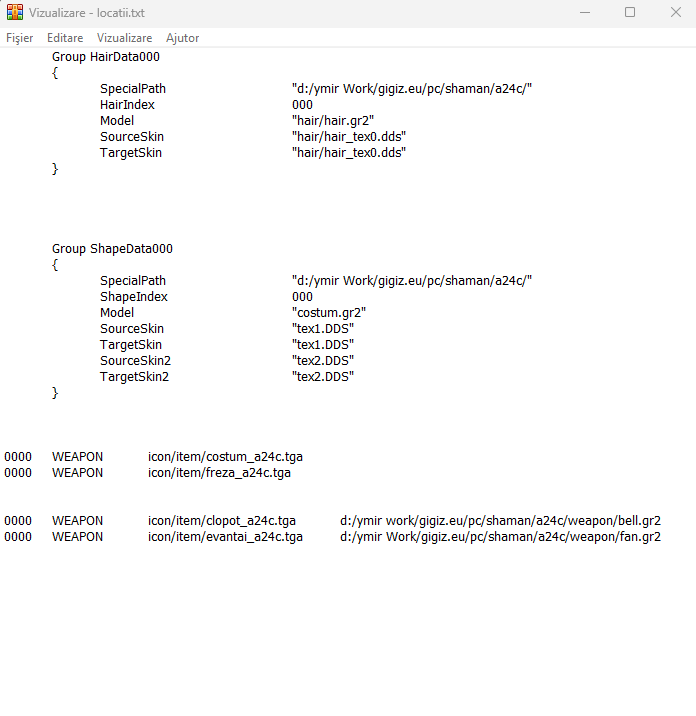The height and width of the screenshot is (716, 696).
Task: Click 0000 on the evantai_a24c row
Action: point(18,537)
